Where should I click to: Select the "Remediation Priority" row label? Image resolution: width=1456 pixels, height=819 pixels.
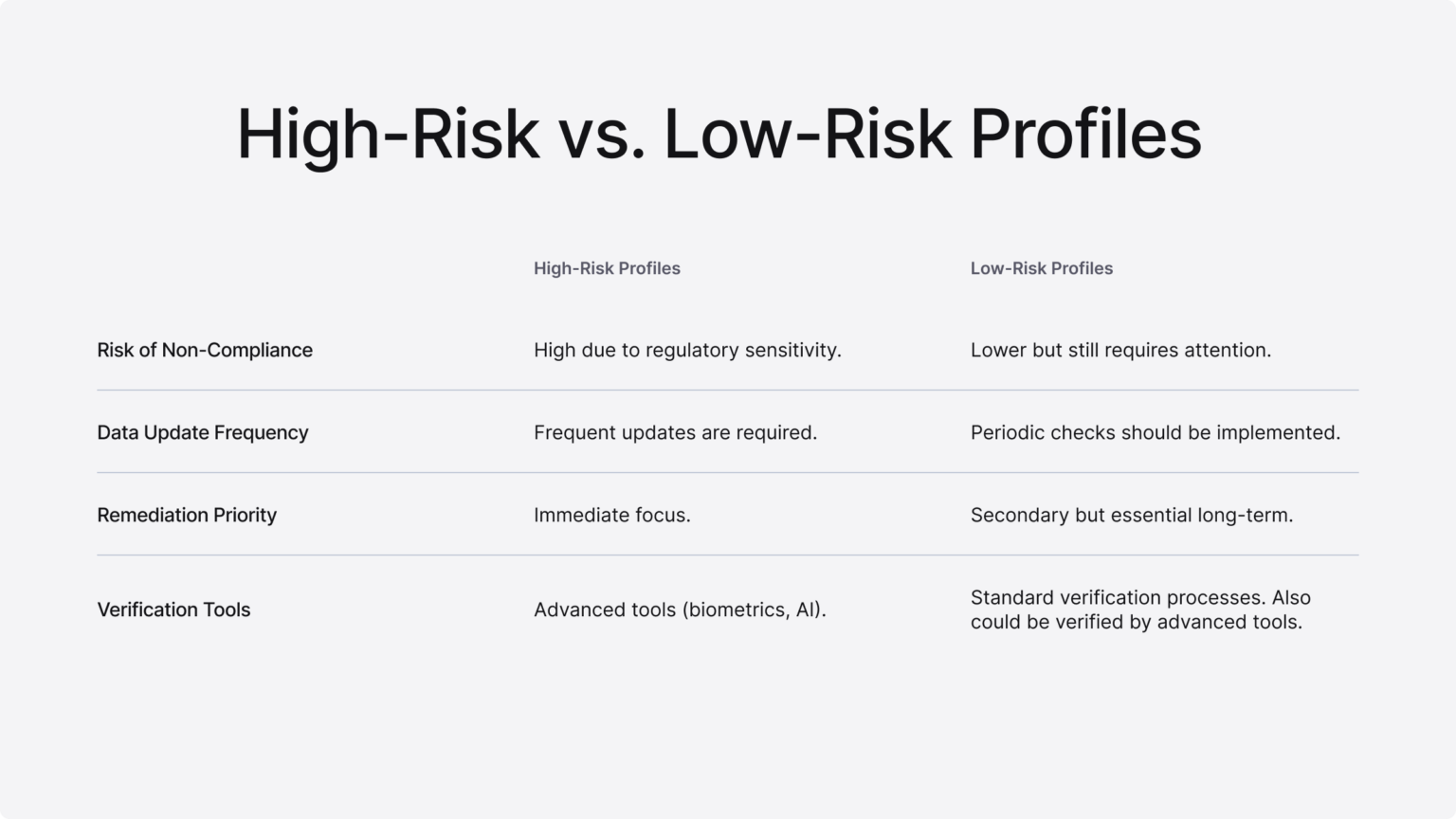point(187,515)
